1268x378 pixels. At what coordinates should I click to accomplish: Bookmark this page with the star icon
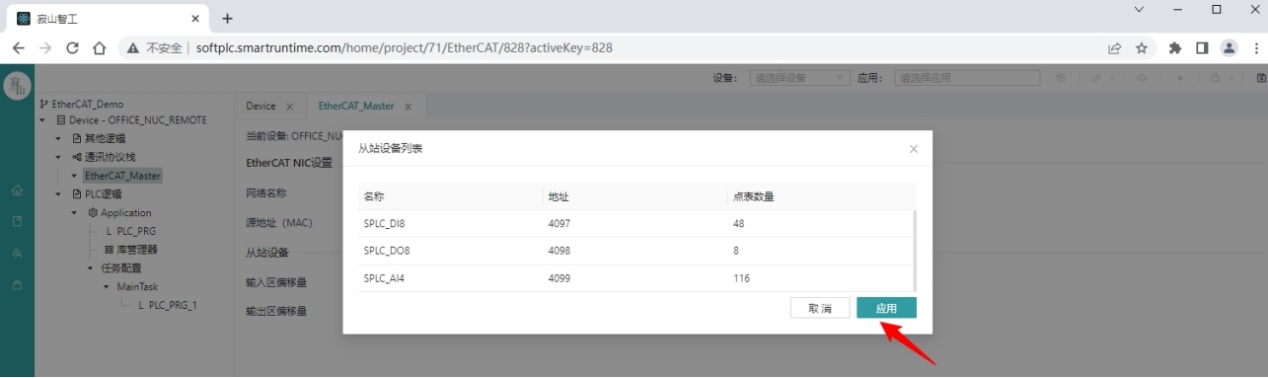click(1141, 47)
